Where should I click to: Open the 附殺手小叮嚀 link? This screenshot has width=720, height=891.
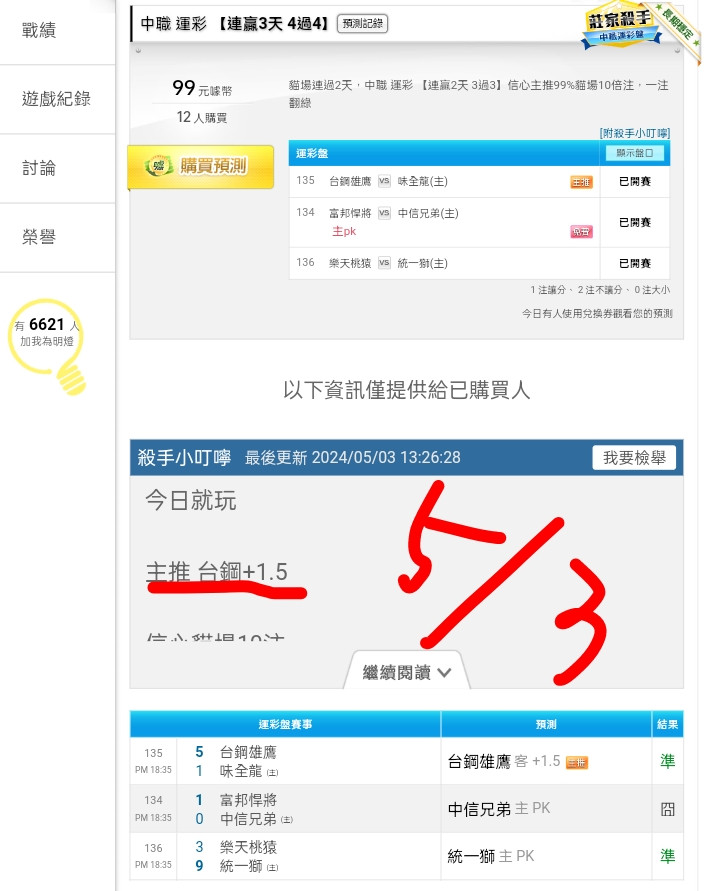635,133
